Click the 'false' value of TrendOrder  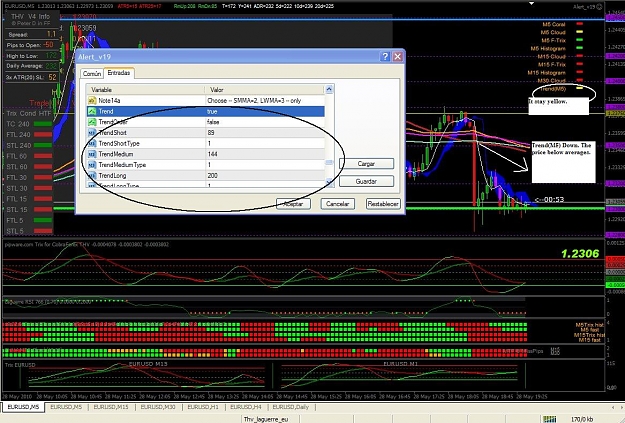[213, 122]
